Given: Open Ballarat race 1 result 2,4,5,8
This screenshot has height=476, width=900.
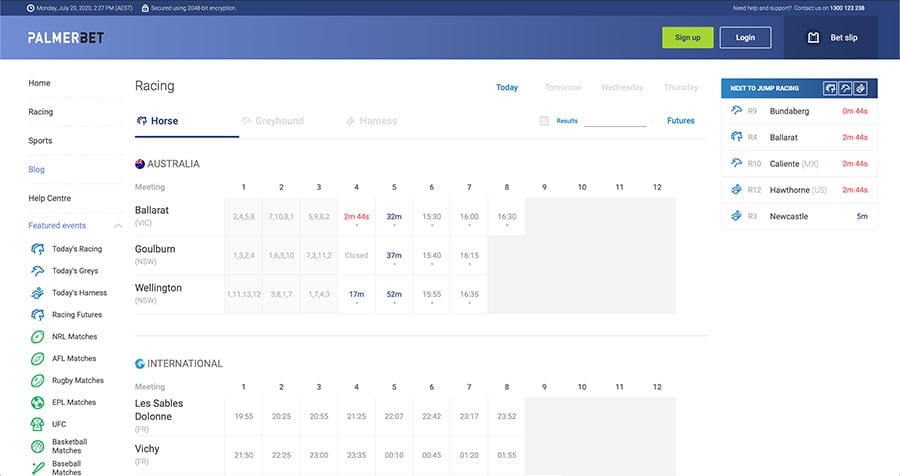Looking at the screenshot, I should point(243,217).
